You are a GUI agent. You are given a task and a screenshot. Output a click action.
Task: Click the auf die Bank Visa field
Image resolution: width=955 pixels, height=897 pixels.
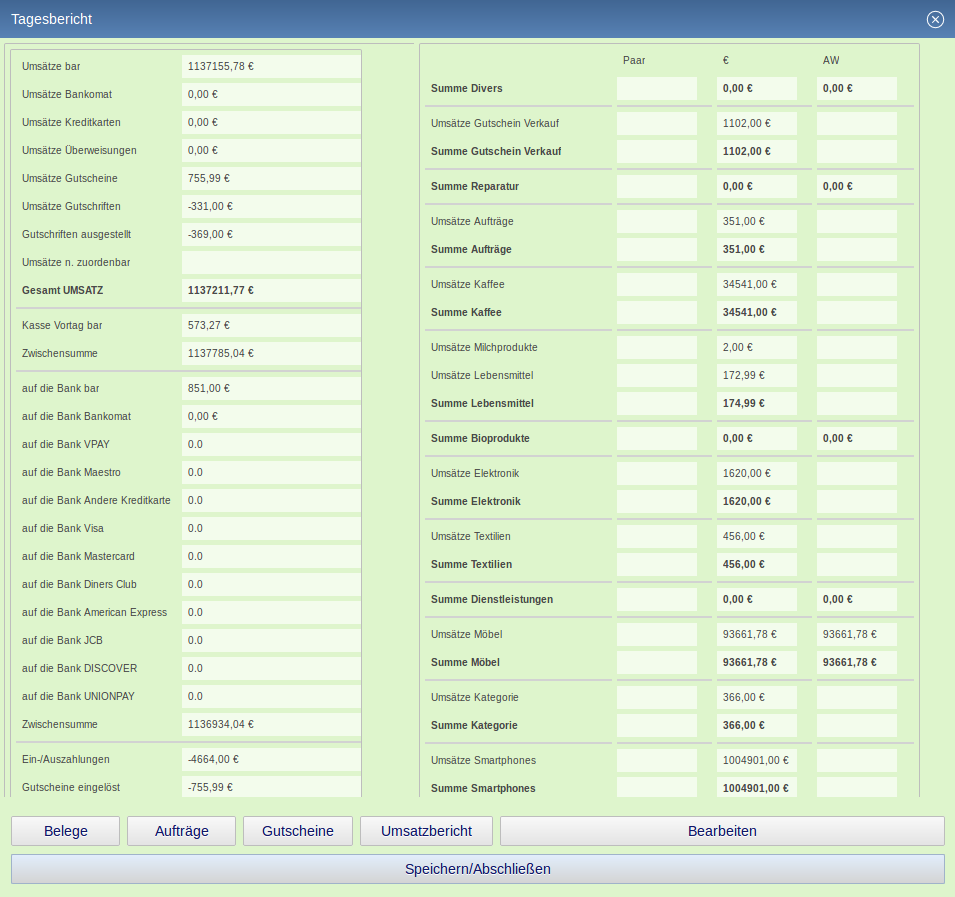click(270, 528)
